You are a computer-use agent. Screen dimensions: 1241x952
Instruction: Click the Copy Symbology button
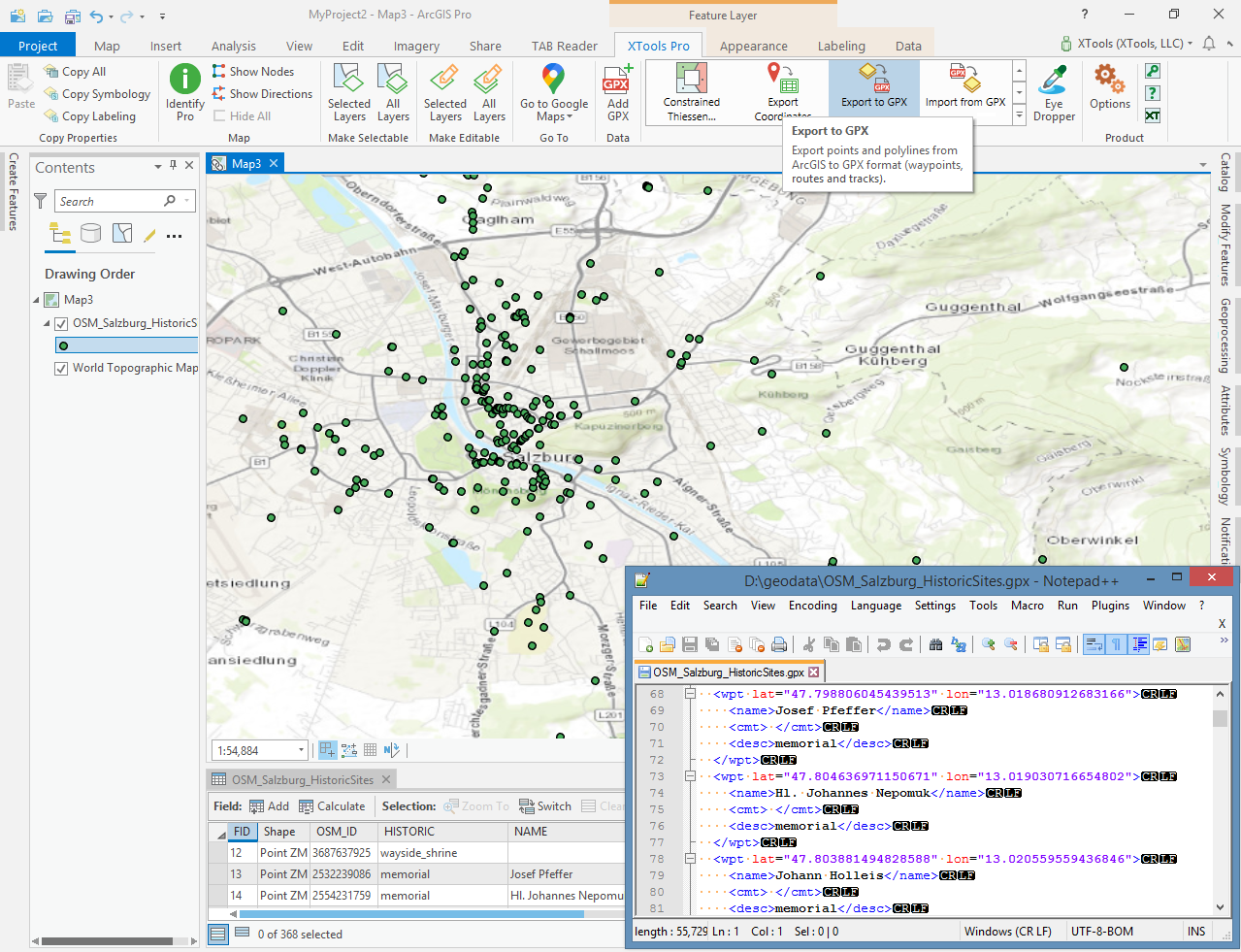[97, 94]
